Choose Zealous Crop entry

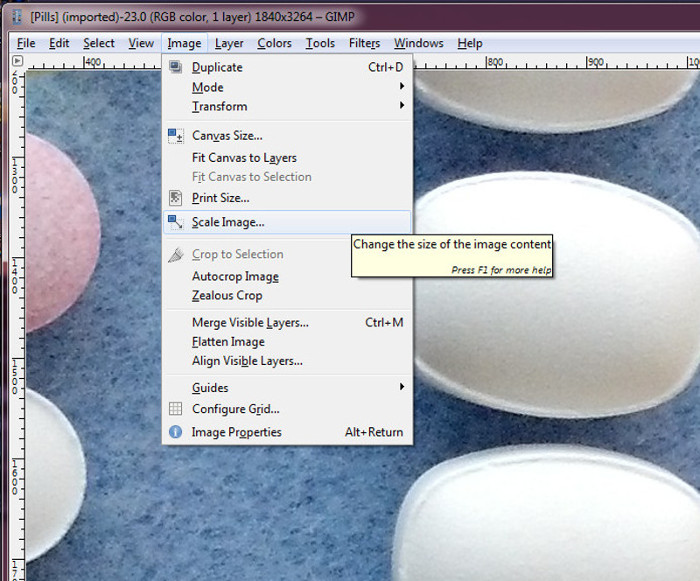227,296
